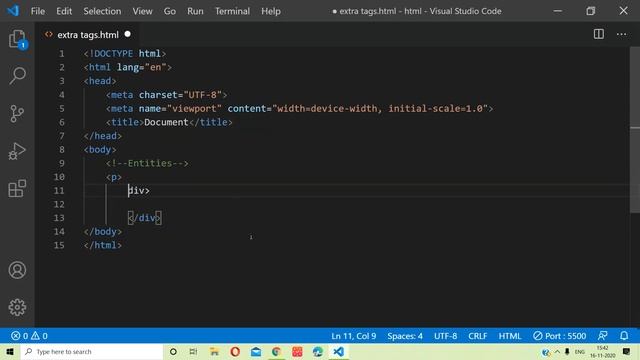Viewport: 640px width, 360px height.
Task: Click the Windows Start button
Action: [x=10, y=351]
